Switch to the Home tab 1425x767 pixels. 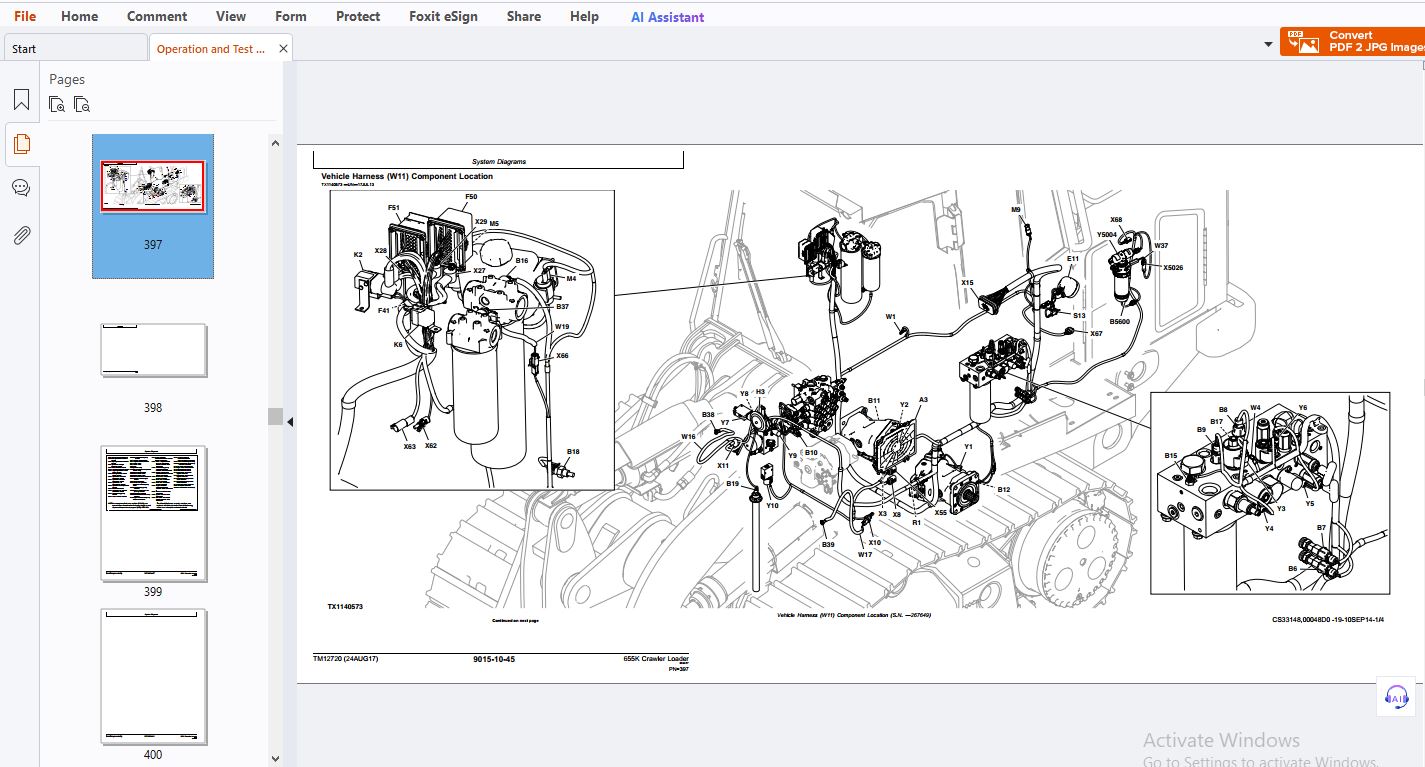[x=80, y=16]
